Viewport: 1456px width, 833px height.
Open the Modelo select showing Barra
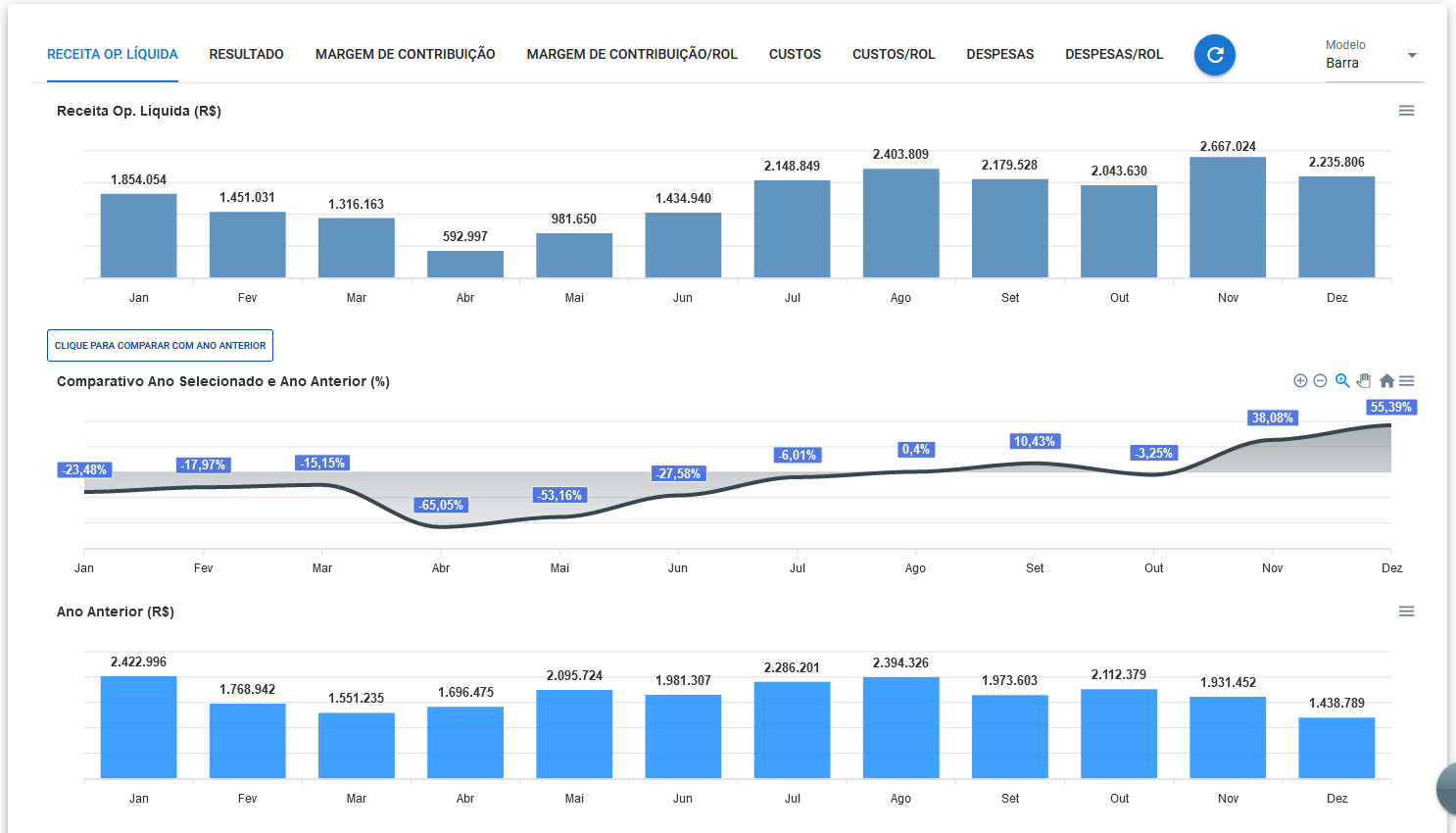tap(1364, 63)
